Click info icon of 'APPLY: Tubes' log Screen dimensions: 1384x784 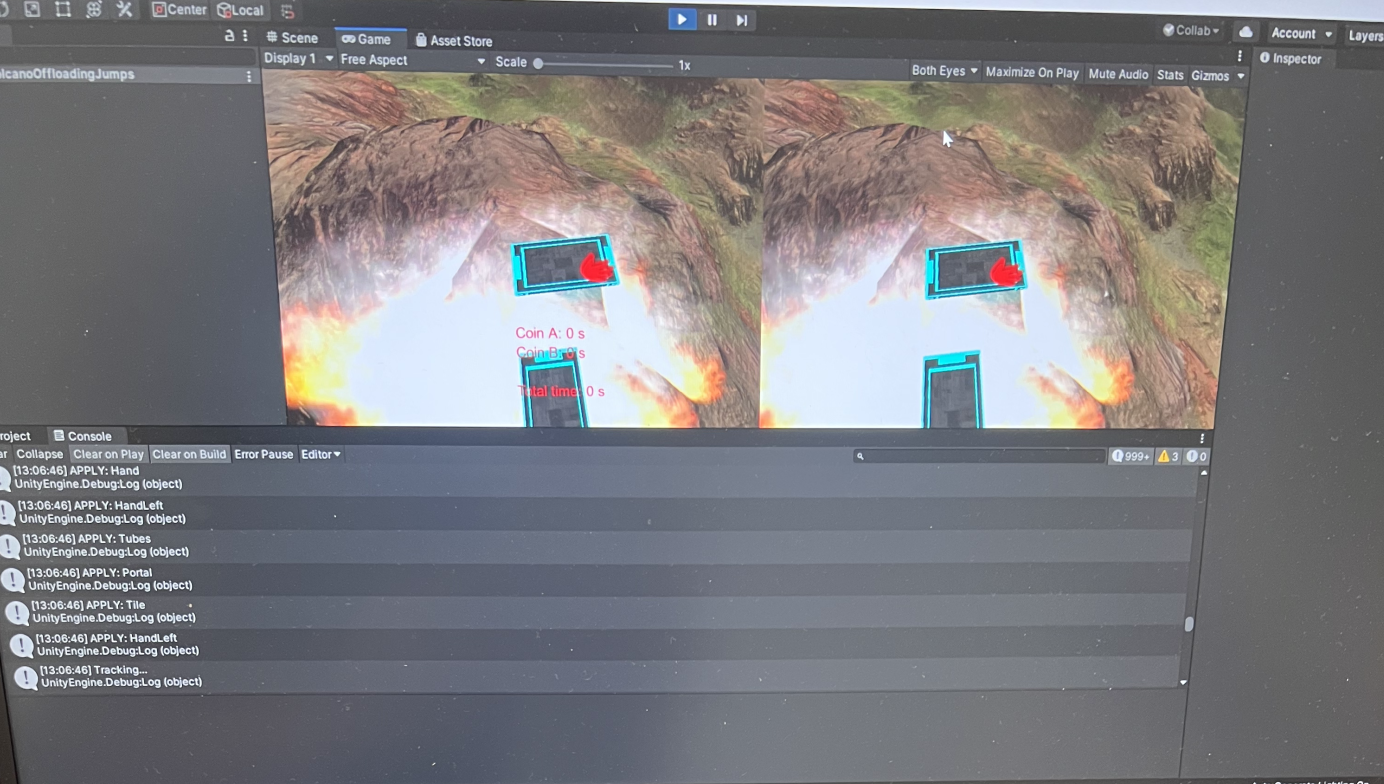click(10, 546)
